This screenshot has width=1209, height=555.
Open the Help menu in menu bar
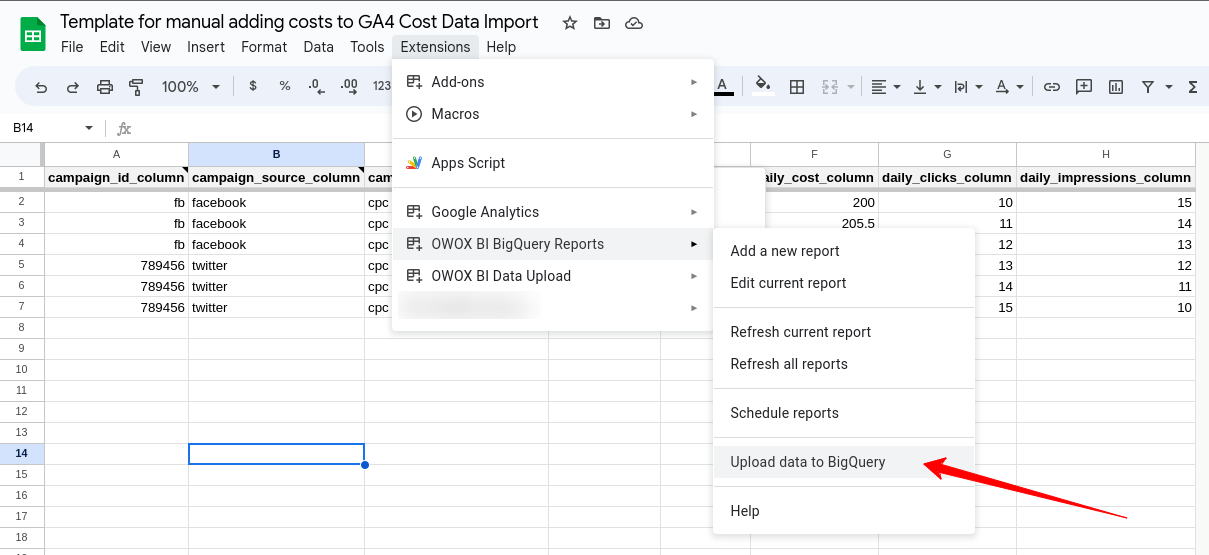(501, 47)
